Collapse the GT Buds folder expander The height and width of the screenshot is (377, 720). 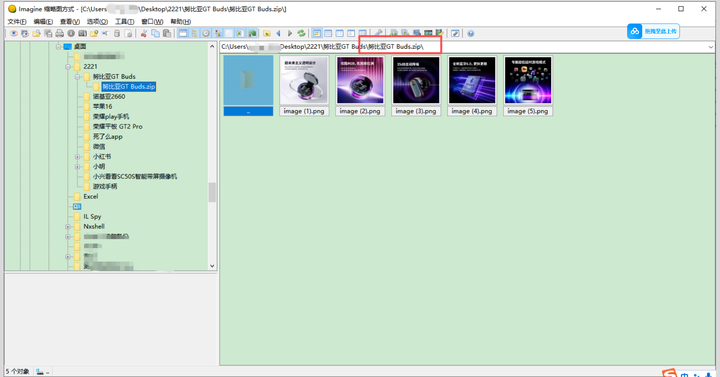pos(78,77)
